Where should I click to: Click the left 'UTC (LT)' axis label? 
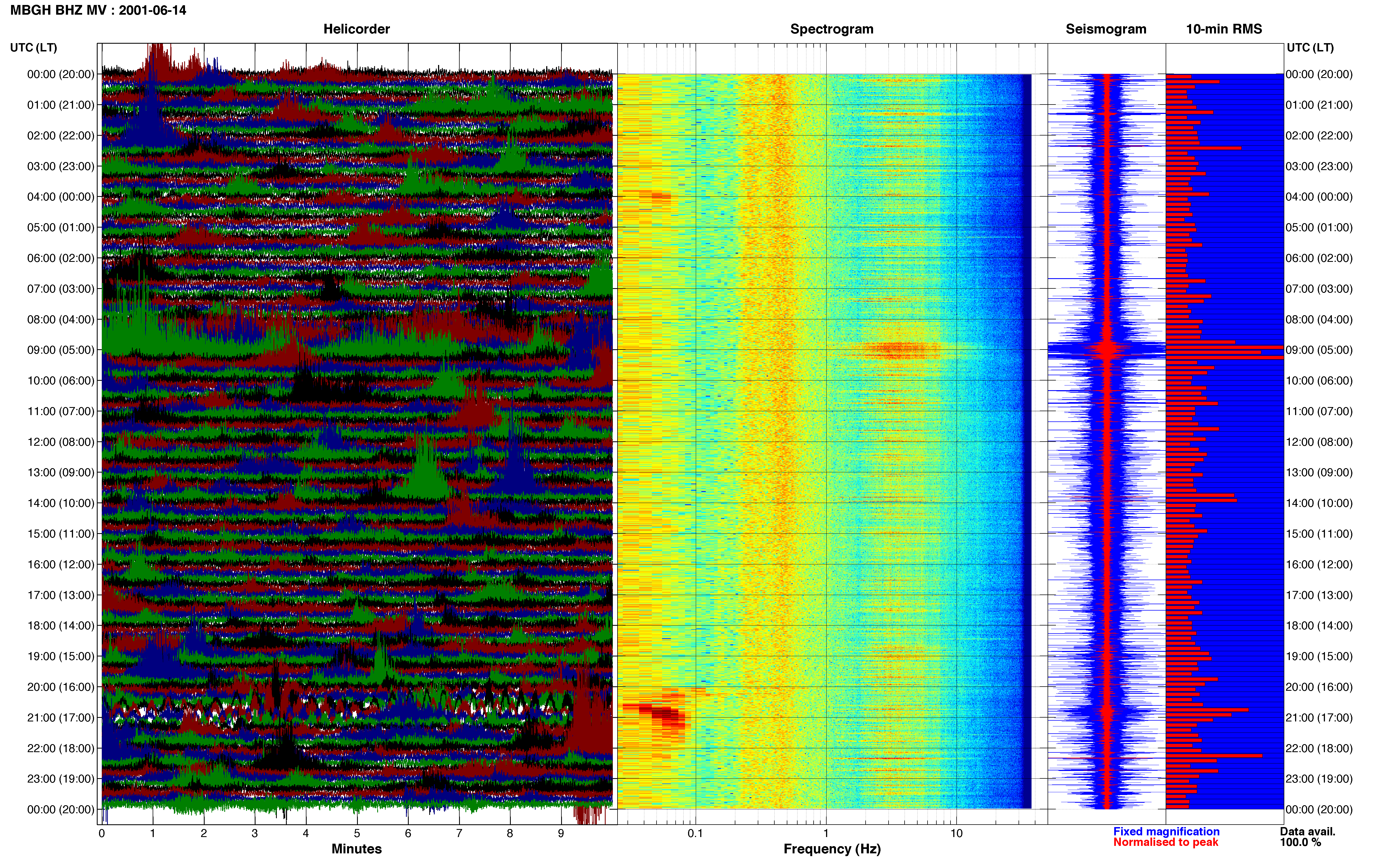click(33, 48)
